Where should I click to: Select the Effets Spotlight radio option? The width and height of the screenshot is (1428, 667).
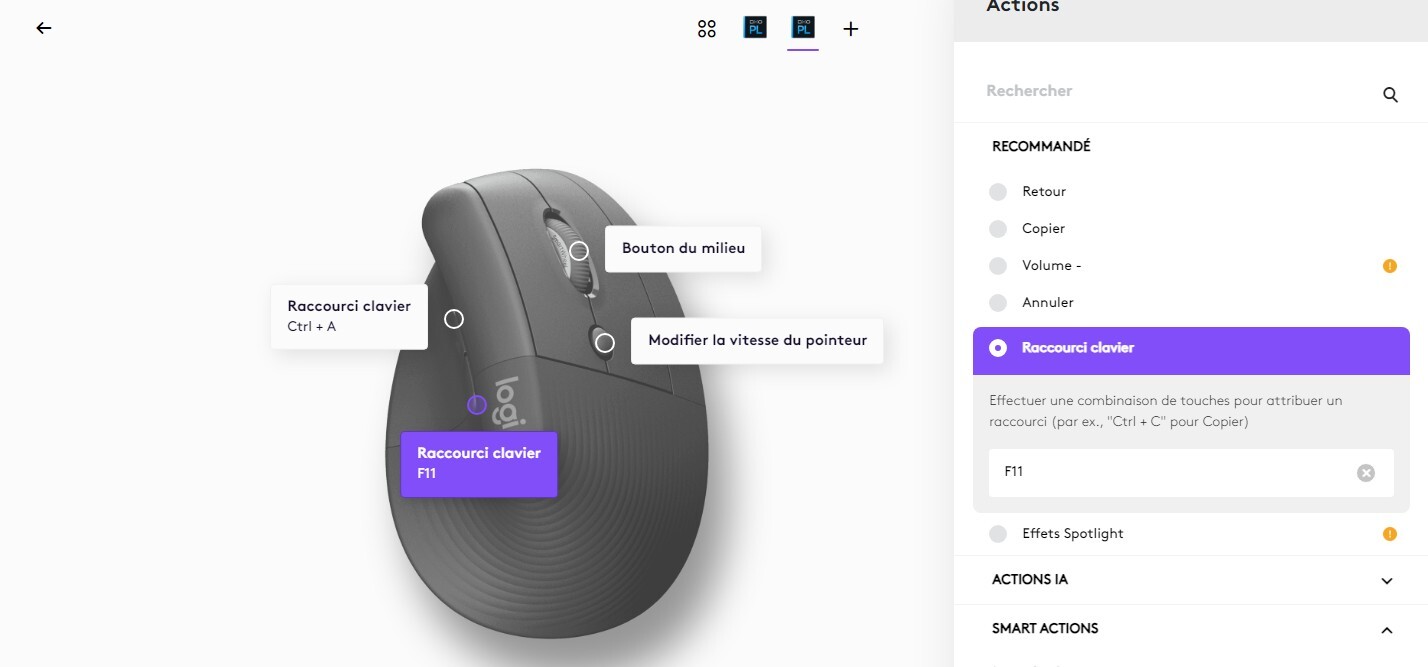point(998,534)
